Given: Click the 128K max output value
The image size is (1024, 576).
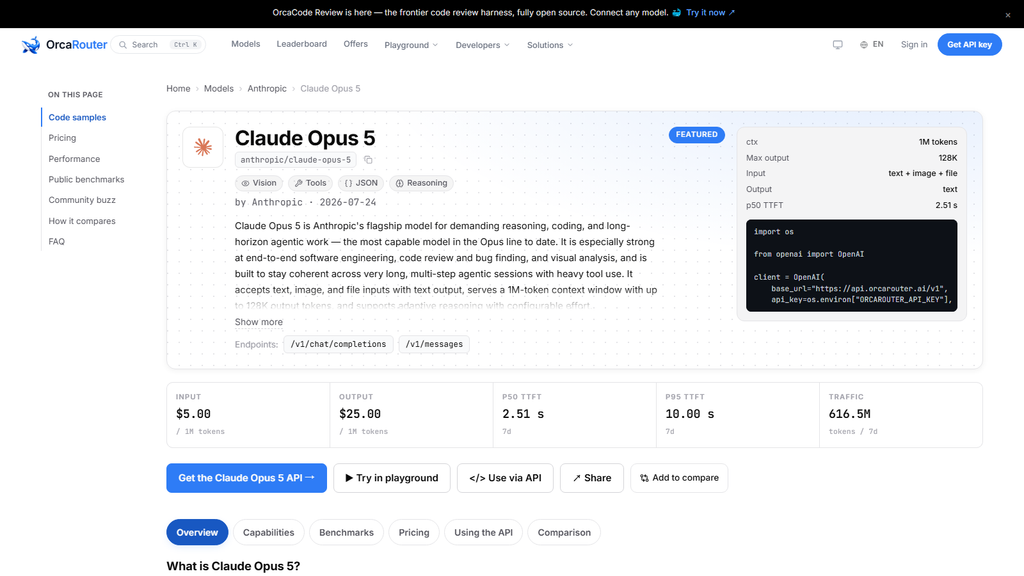Looking at the screenshot, I should (948, 158).
